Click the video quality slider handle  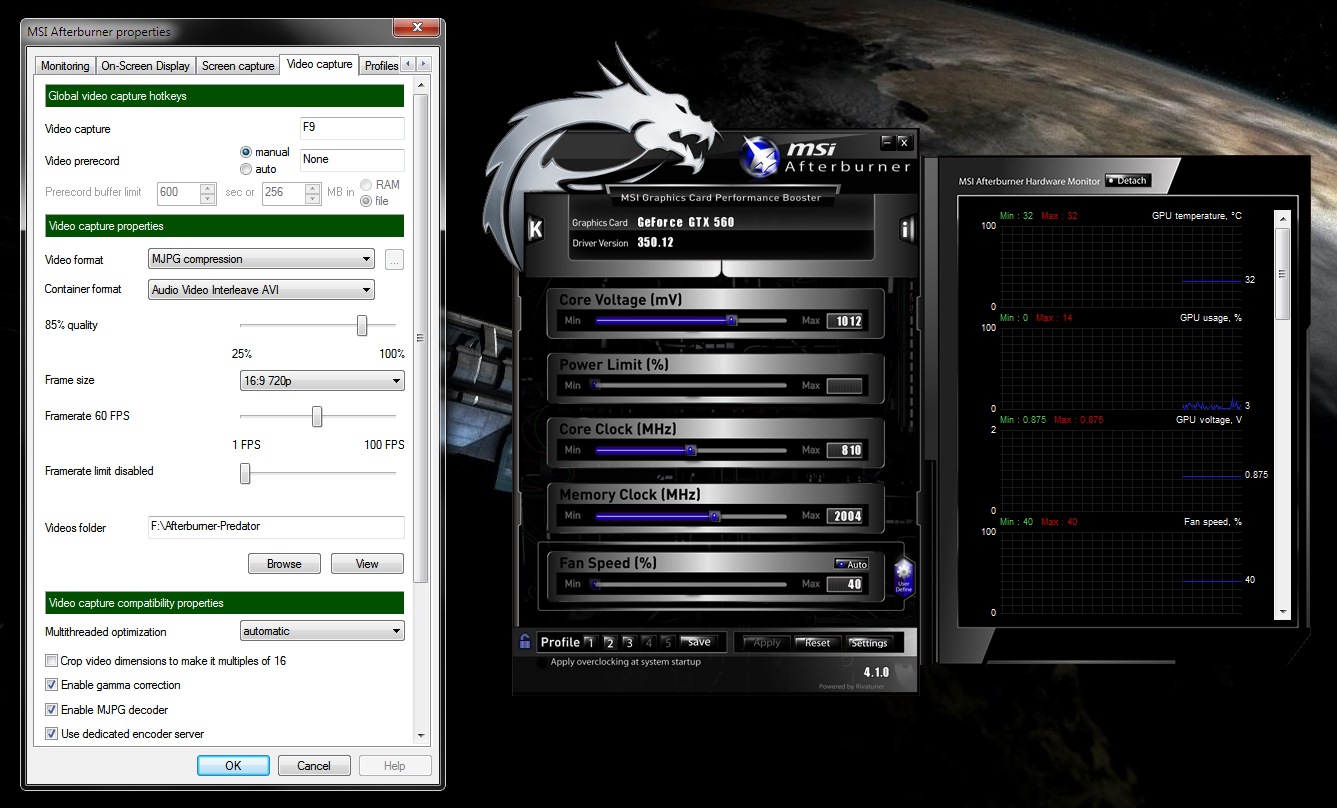pos(362,325)
